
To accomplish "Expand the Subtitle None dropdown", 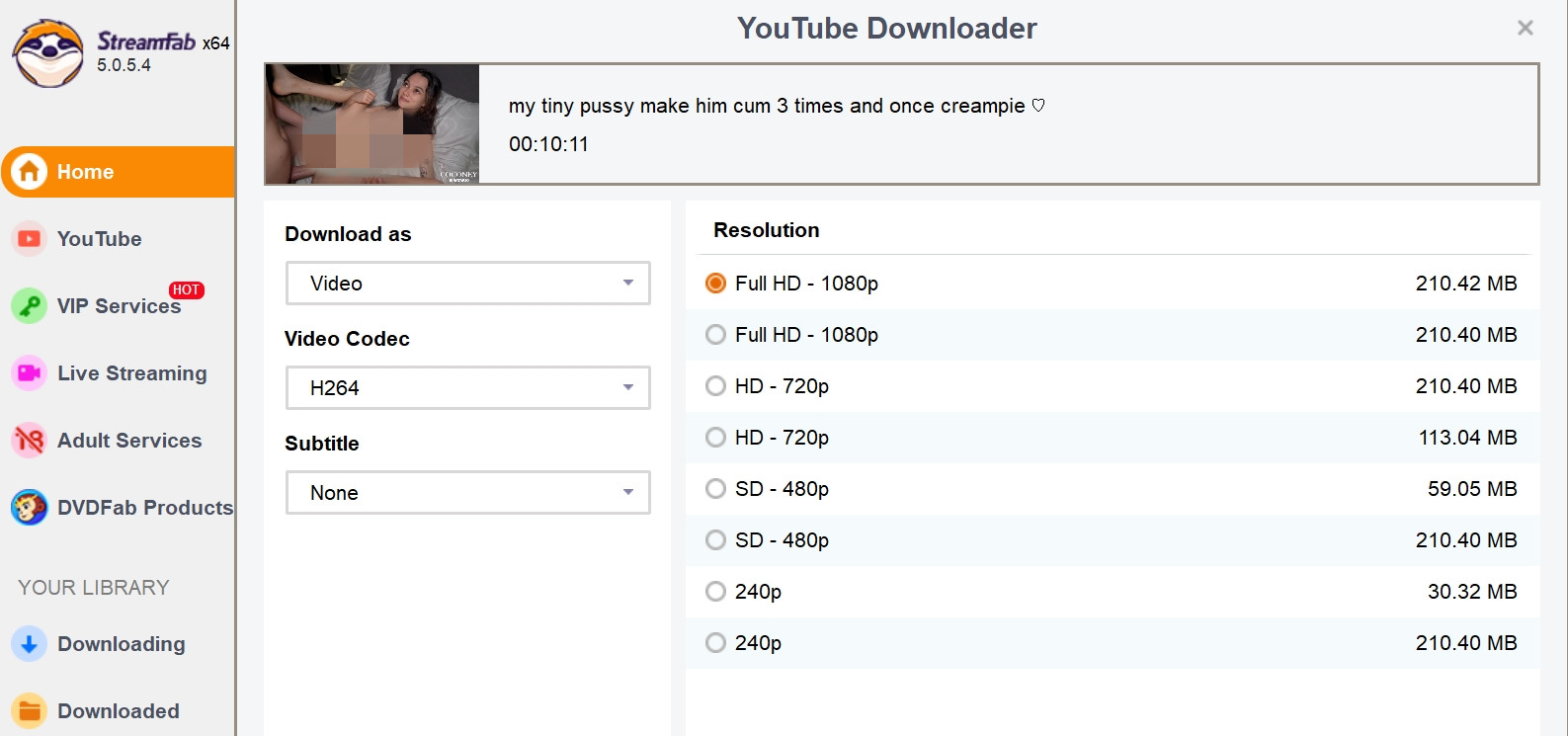I will point(468,493).
